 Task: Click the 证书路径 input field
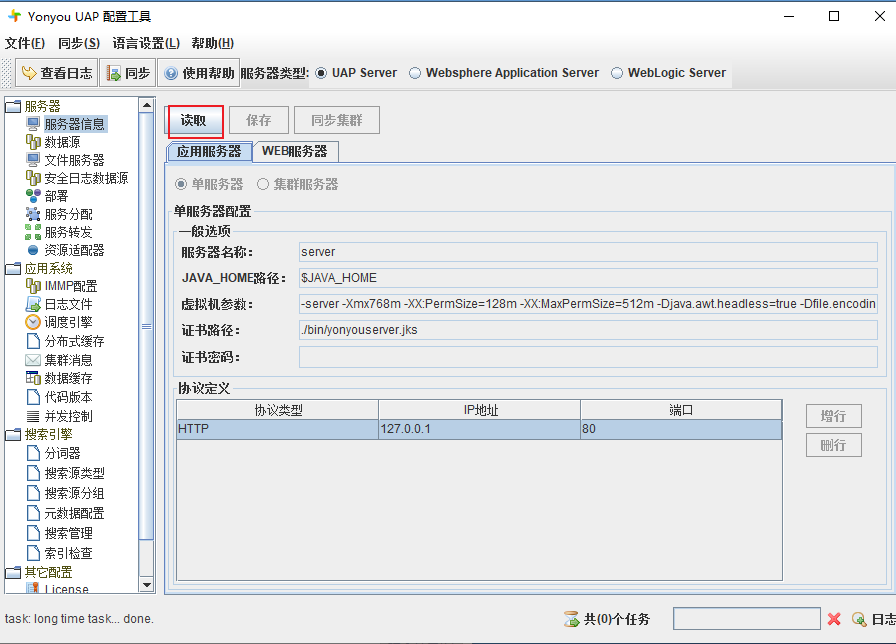pos(588,330)
